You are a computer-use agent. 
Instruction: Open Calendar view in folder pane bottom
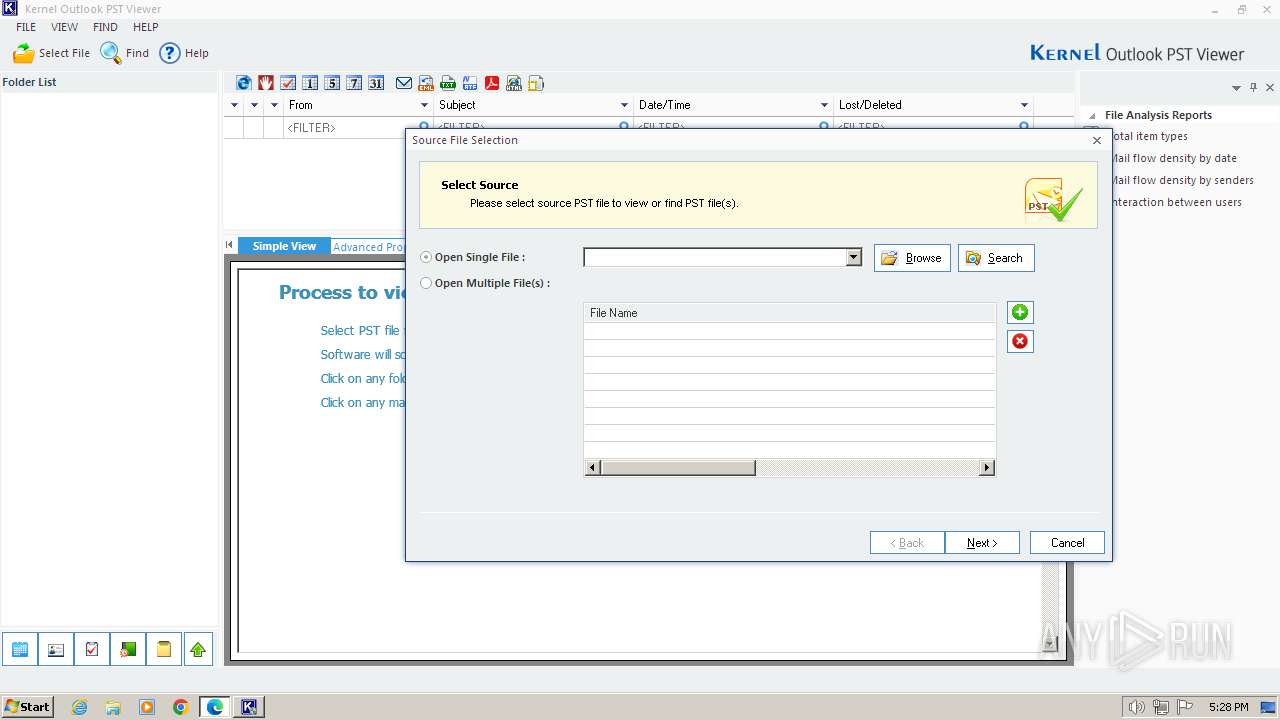(x=20, y=649)
